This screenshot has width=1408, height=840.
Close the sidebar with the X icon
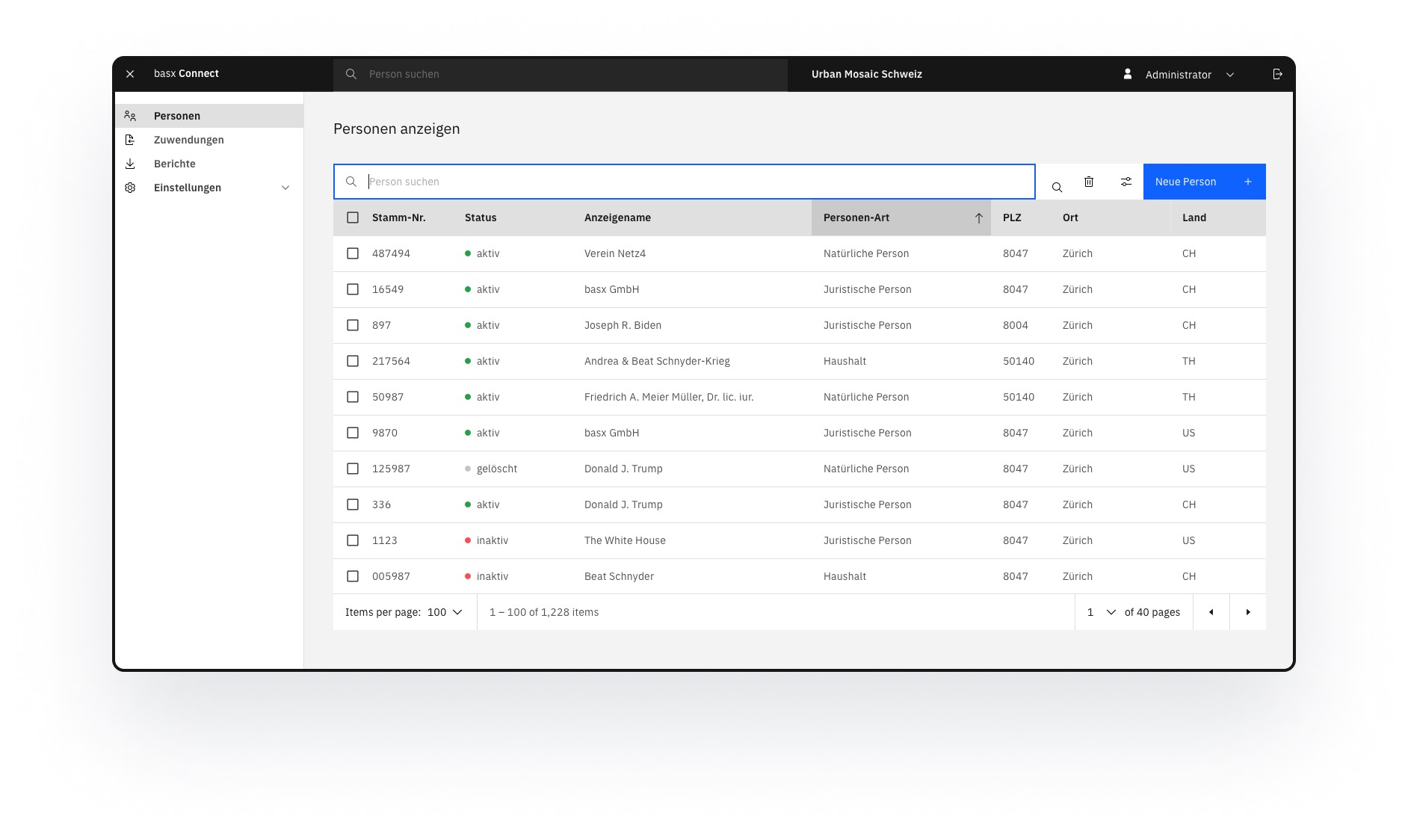tap(130, 74)
